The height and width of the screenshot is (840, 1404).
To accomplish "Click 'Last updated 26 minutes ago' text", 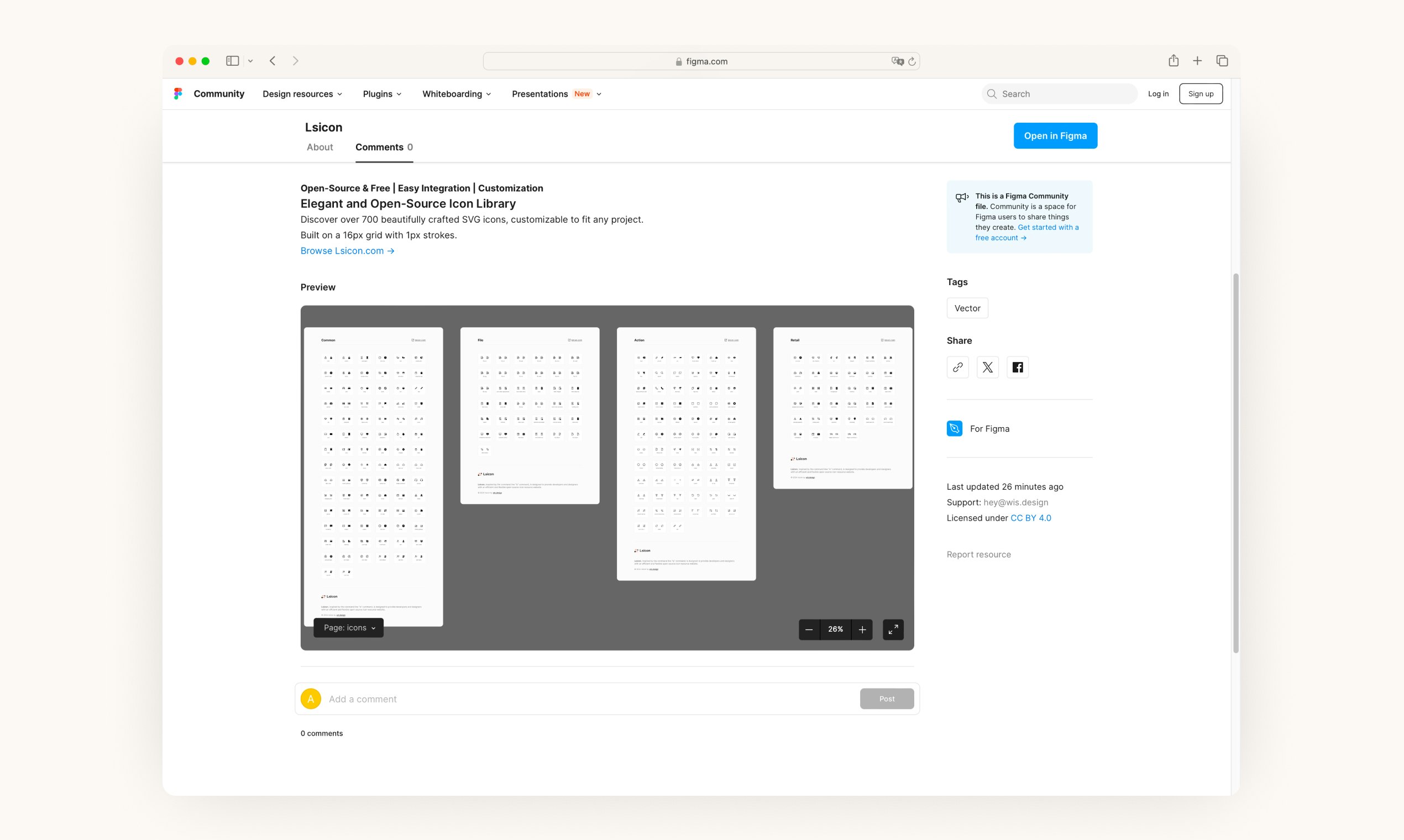I will click(1005, 487).
